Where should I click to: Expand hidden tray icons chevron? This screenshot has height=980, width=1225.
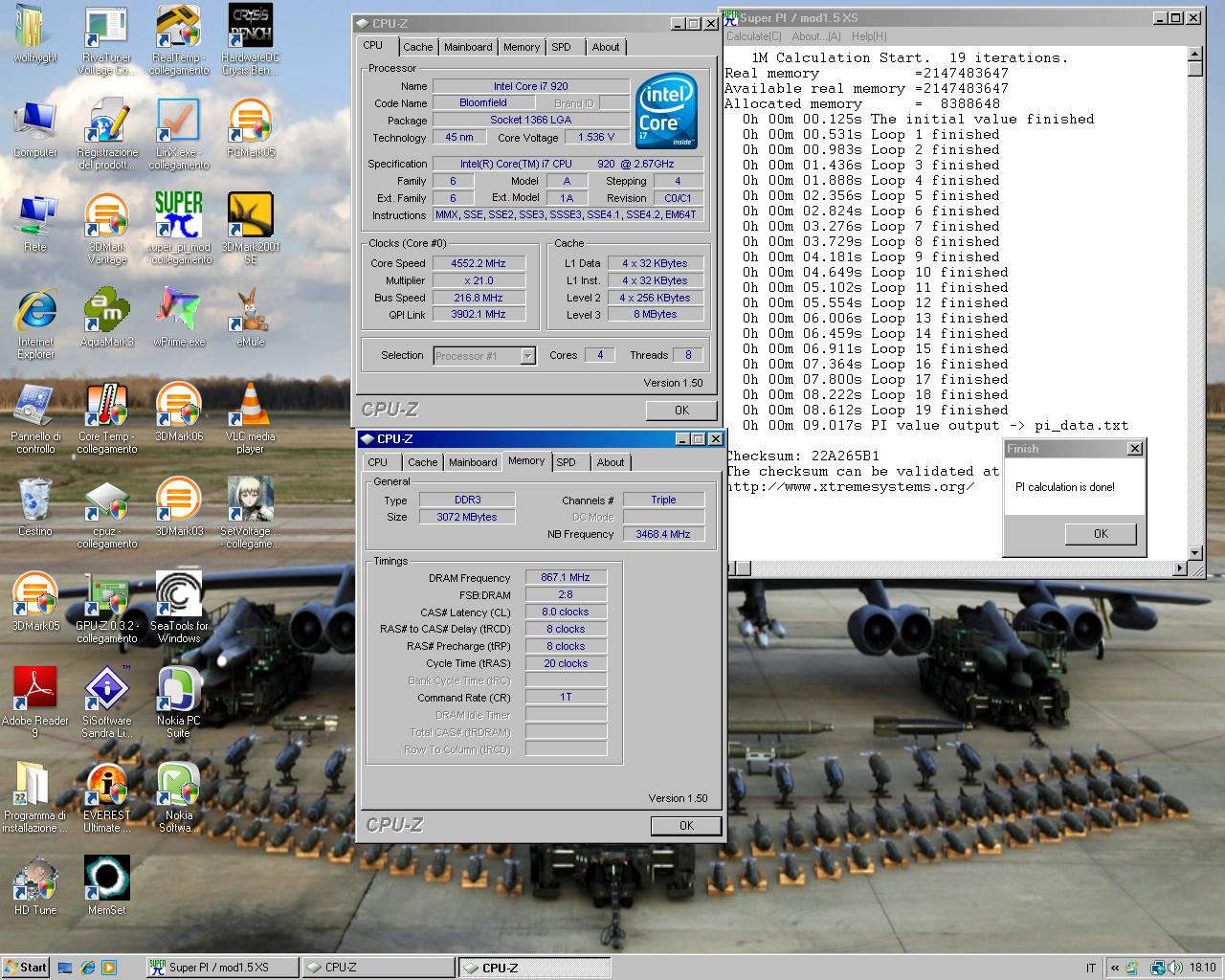[1115, 968]
